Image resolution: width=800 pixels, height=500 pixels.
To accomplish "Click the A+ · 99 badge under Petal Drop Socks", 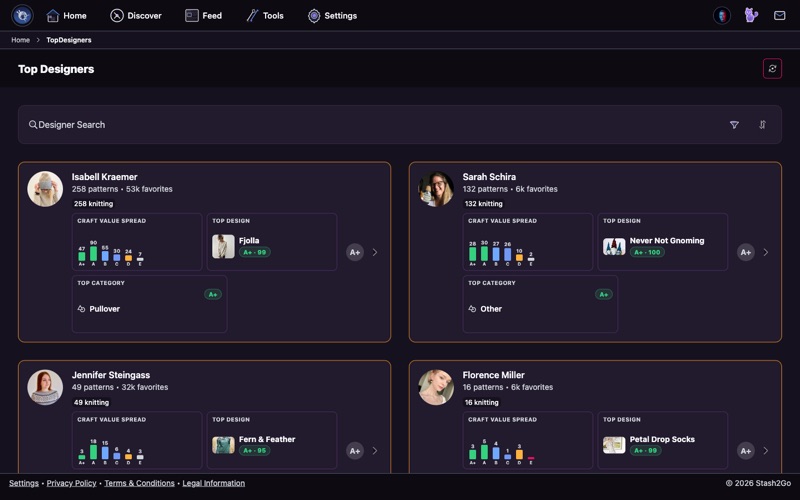I will tap(645, 451).
